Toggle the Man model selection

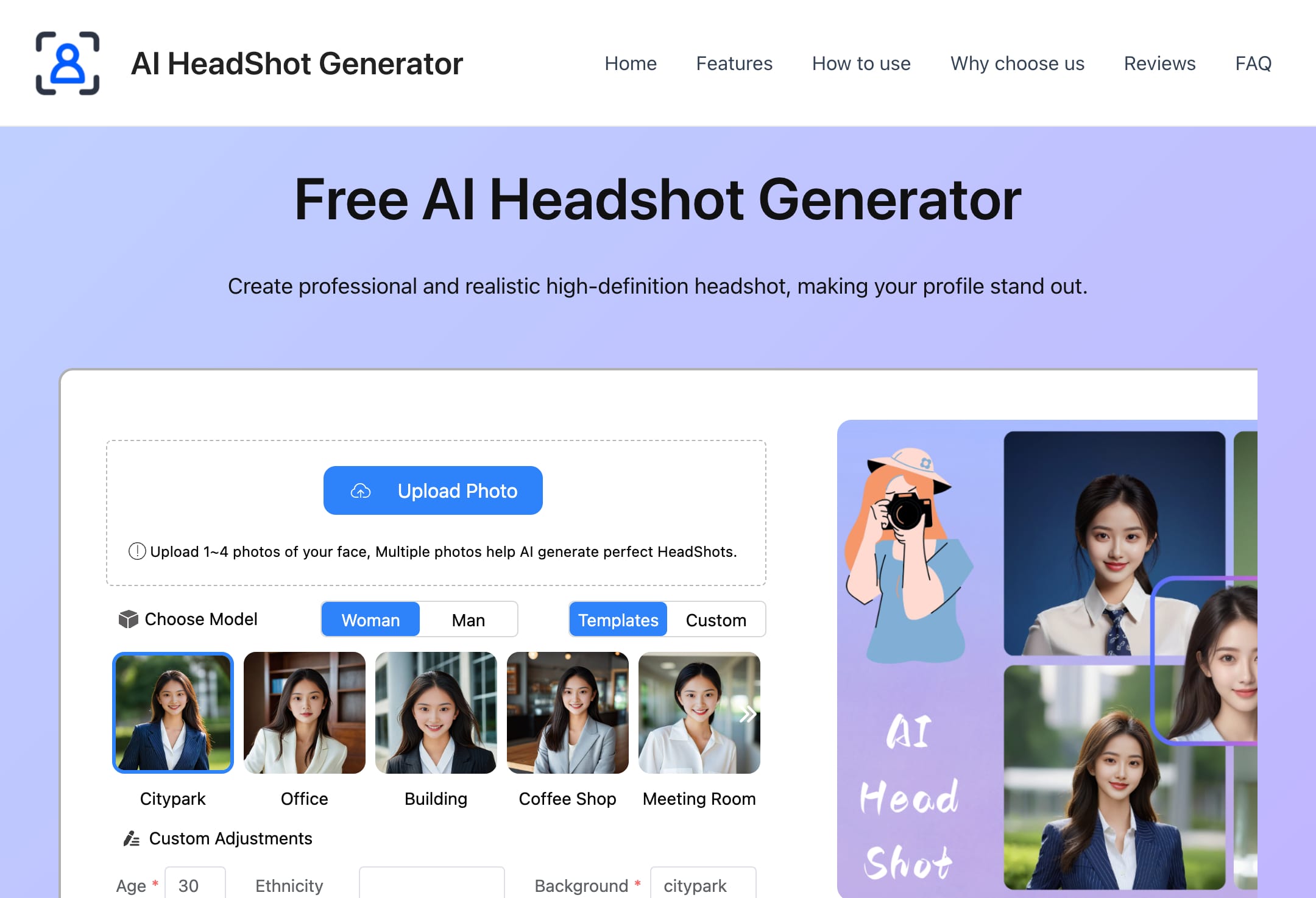tap(468, 618)
